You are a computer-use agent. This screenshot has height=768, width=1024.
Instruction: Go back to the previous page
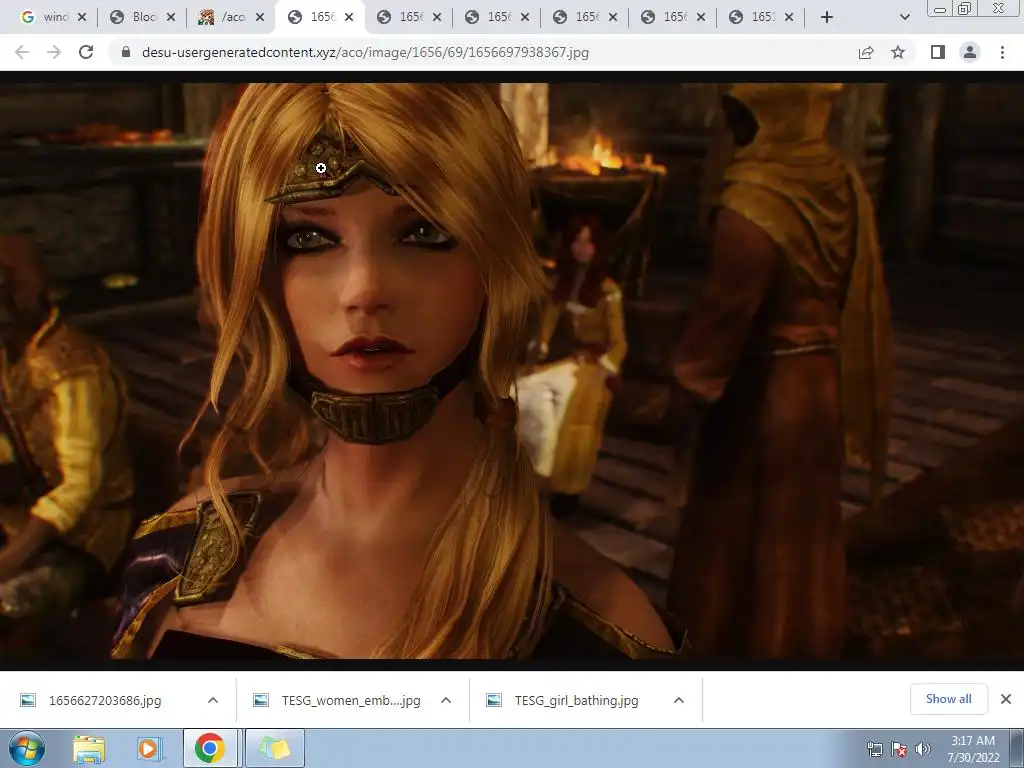coord(22,52)
